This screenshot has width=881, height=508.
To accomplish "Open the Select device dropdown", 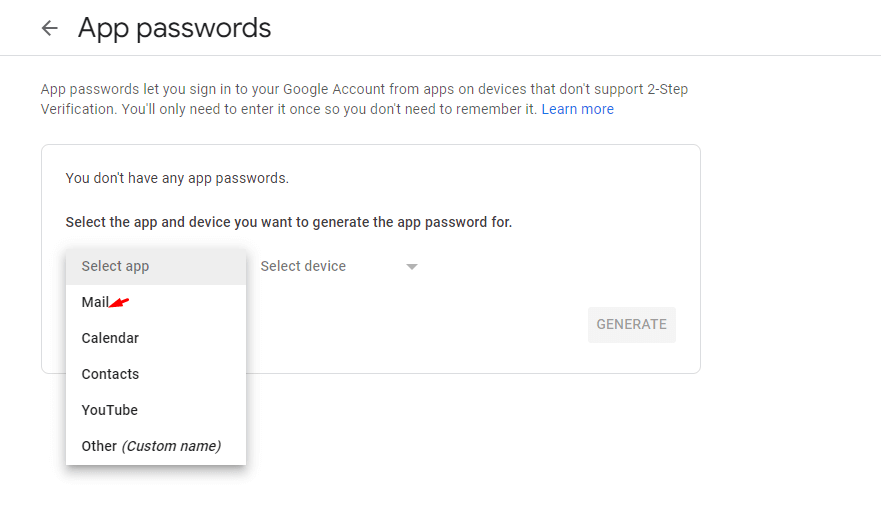I will pyautogui.click(x=338, y=267).
